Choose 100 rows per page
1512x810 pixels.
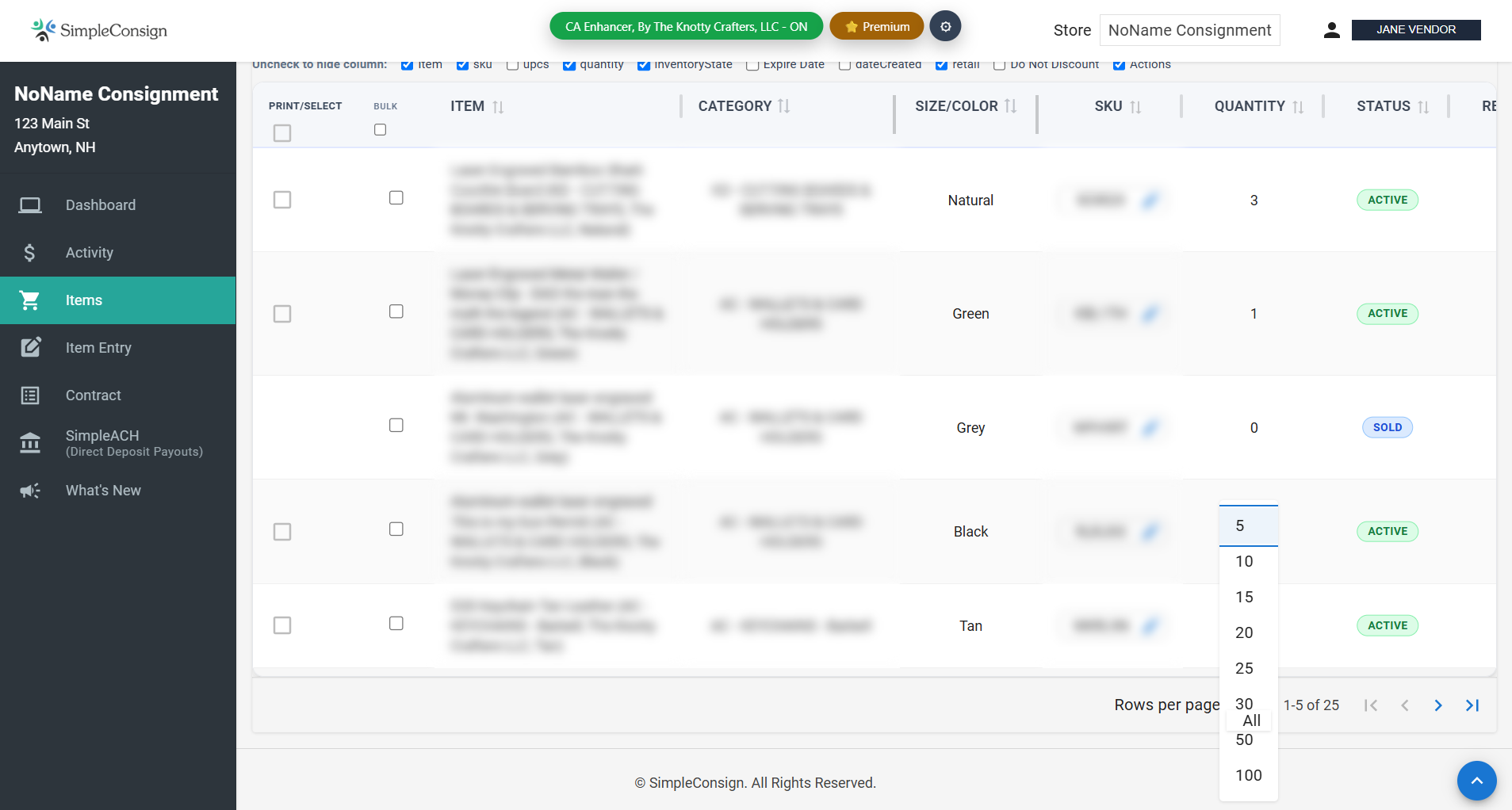[x=1248, y=776]
